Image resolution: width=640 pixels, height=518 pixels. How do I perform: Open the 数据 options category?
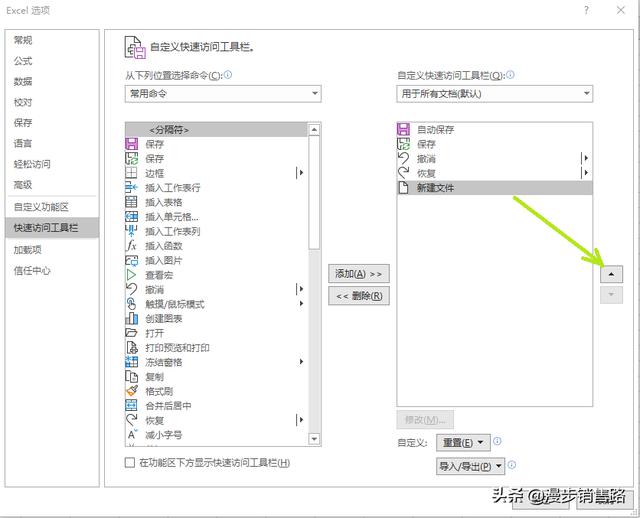[52, 81]
